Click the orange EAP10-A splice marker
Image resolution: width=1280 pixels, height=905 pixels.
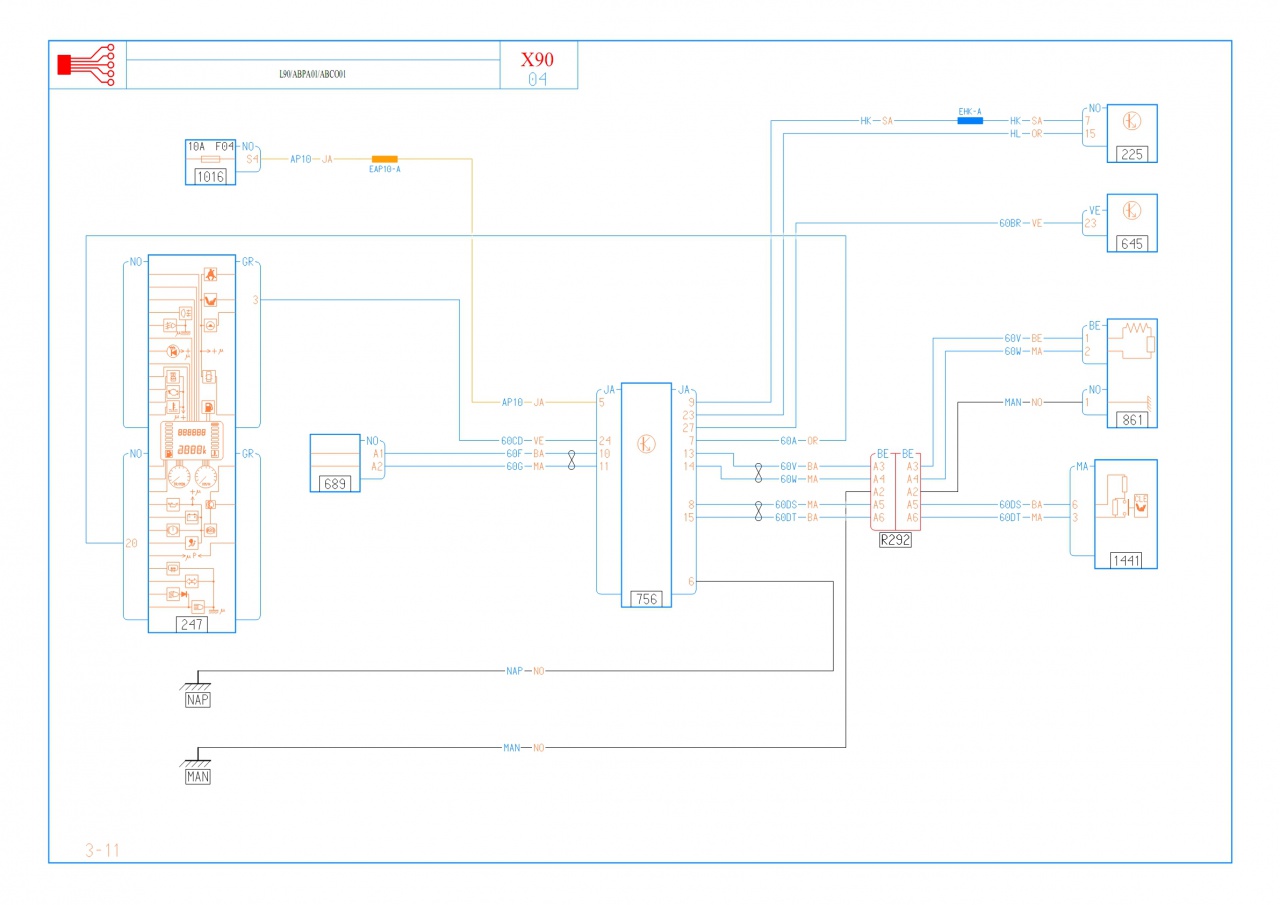point(385,159)
